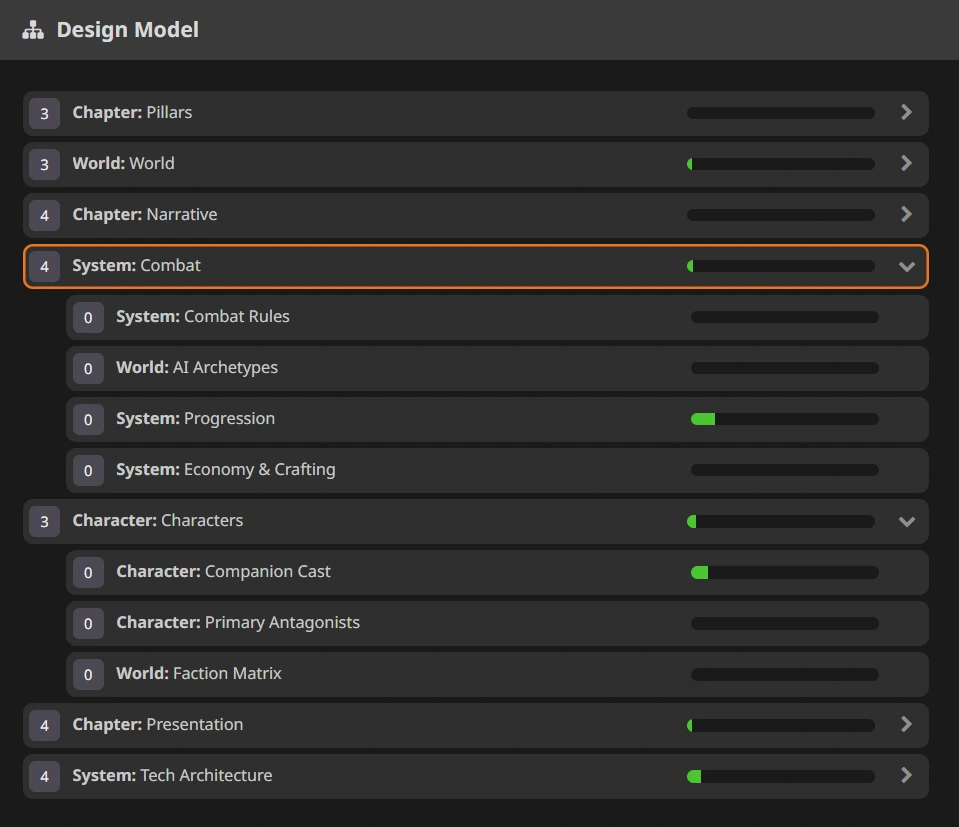Expand the Chapter: Presentation row chevron
Viewport: 959px width, 827px height.
(x=906, y=725)
